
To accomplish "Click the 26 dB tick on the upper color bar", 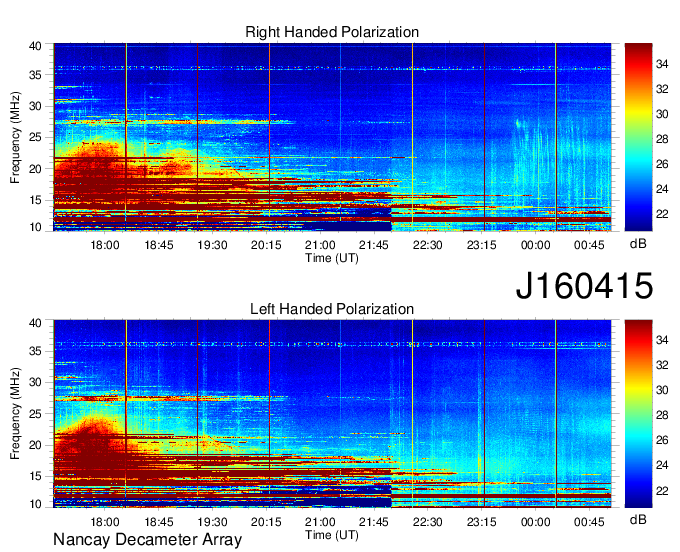I will point(662,164).
